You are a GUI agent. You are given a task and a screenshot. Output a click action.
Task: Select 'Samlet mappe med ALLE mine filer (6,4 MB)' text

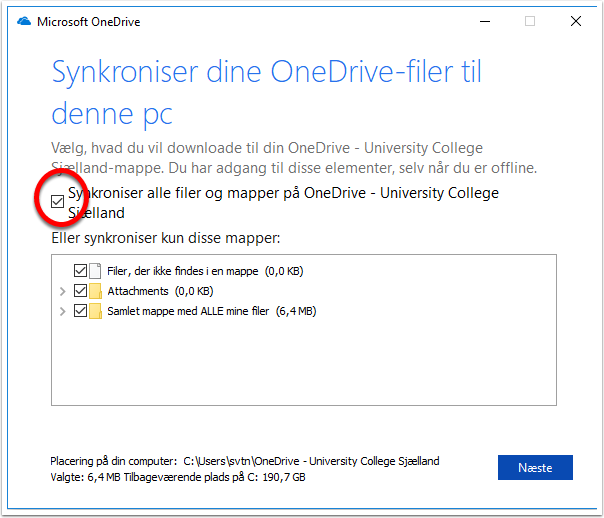211,311
